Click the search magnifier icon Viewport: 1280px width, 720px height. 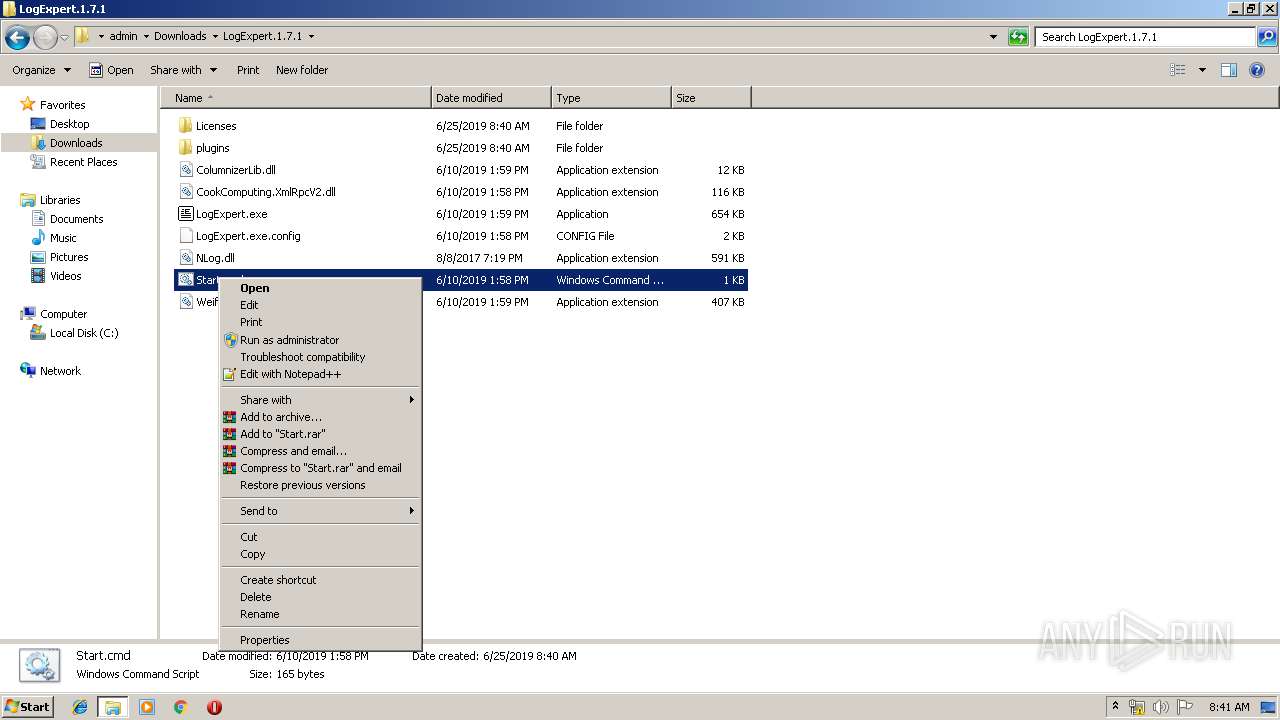(x=1267, y=37)
